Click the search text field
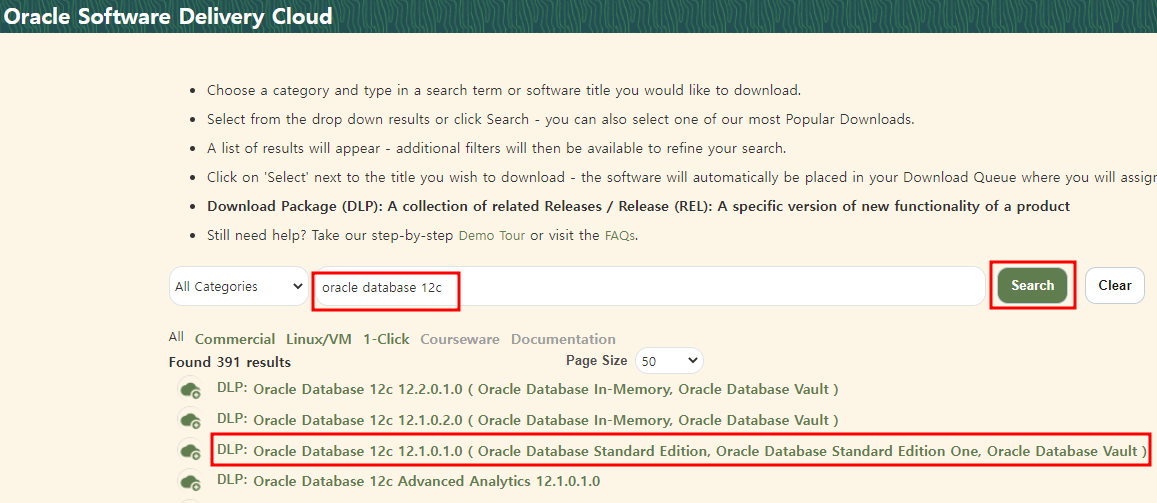 point(649,286)
